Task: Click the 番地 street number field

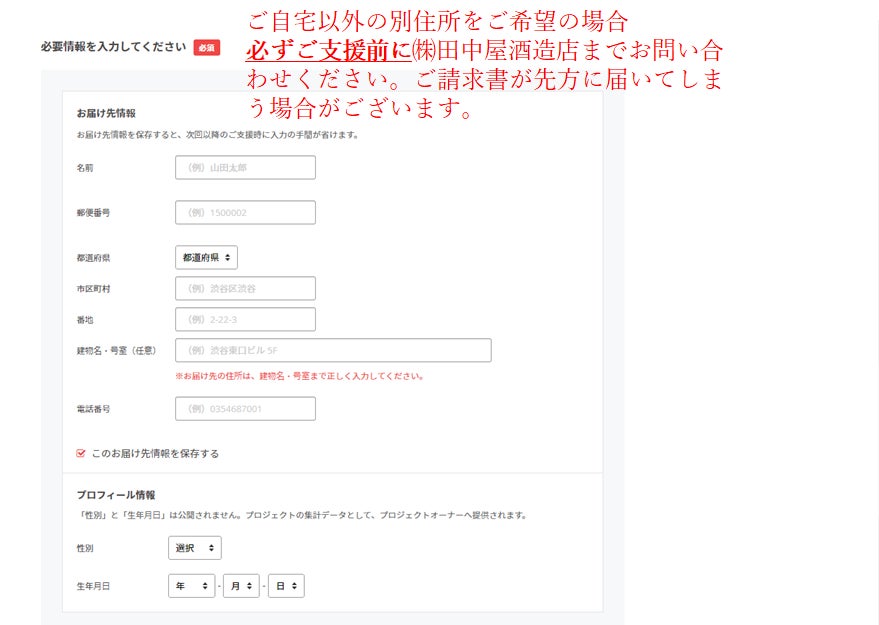Action: click(x=245, y=320)
